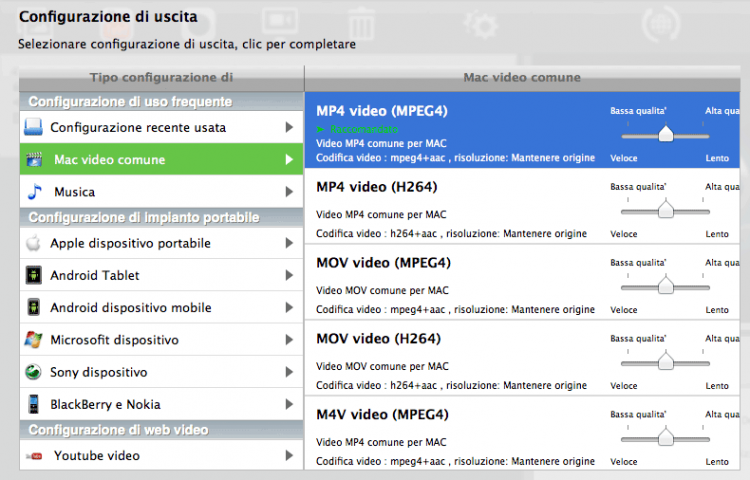The image size is (750, 480).
Task: Expand the Youtube video arrow
Action: 289,455
